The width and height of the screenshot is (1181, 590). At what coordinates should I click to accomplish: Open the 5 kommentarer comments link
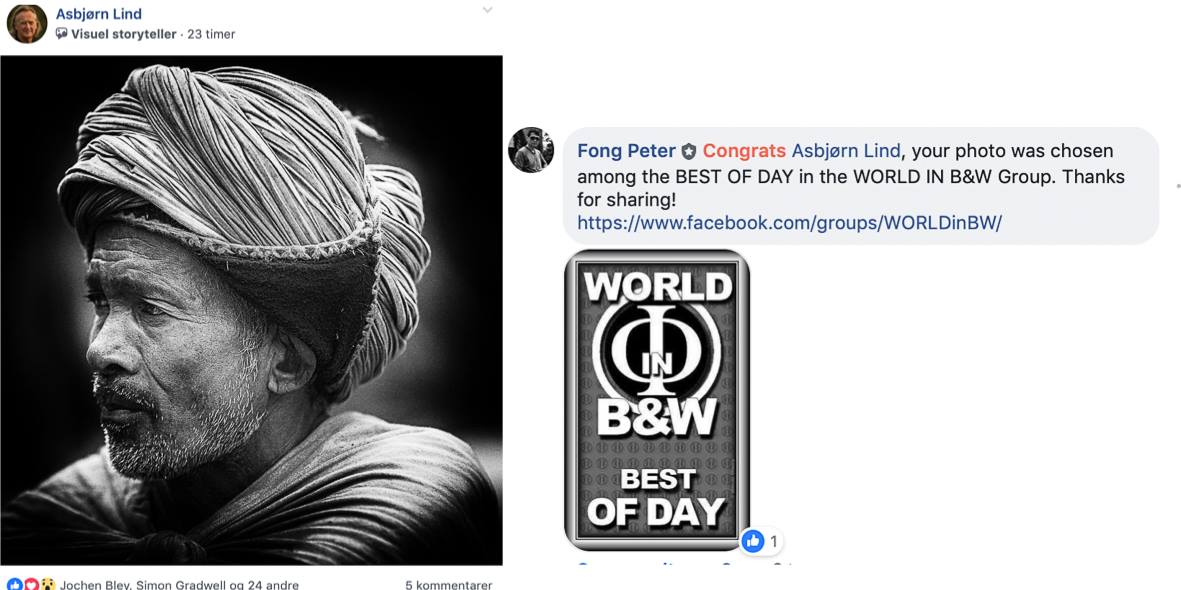click(449, 585)
